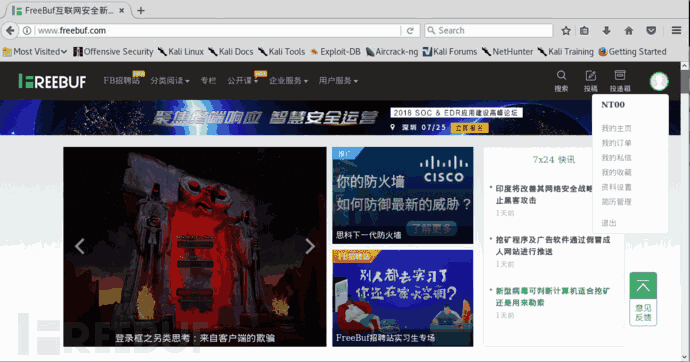This screenshot has width=690, height=362.
Task: Expand the Most Visited bookmarks dropdown
Action: tap(35, 52)
